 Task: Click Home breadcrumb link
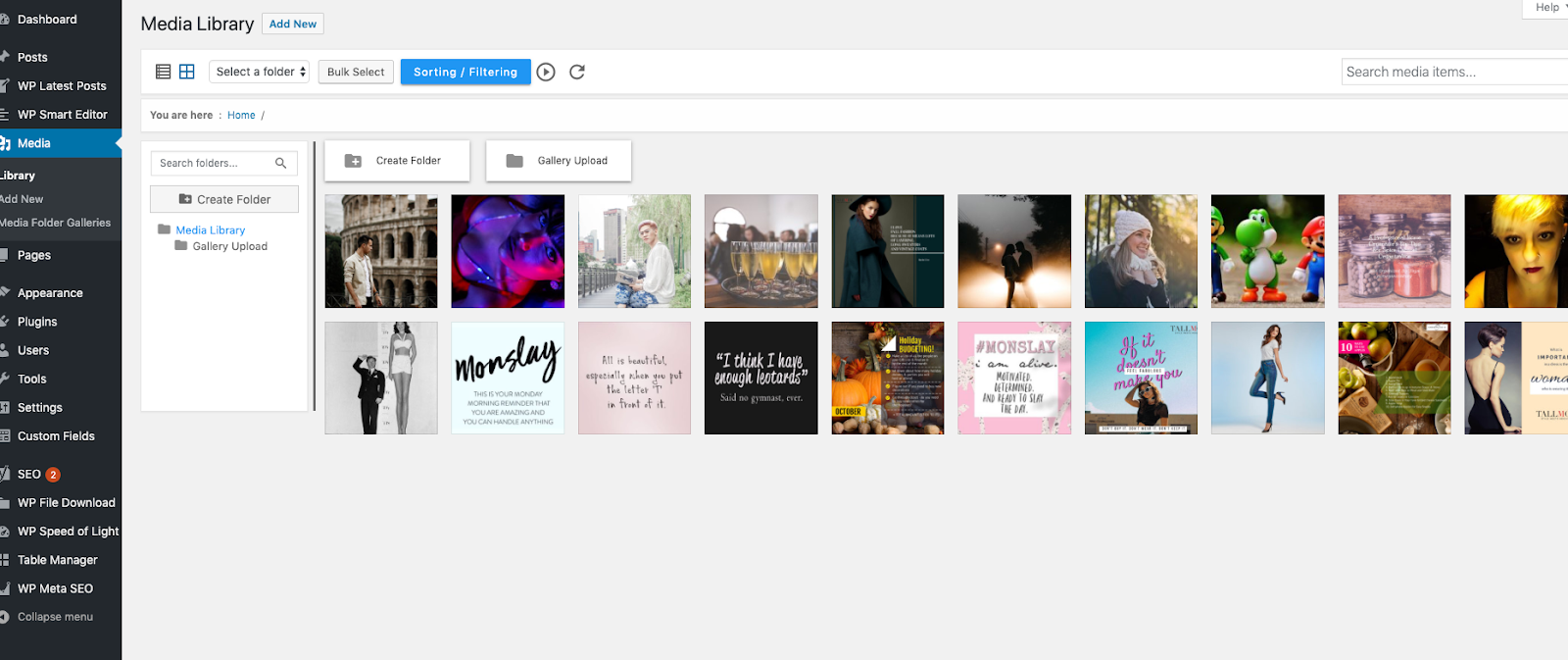coord(241,115)
